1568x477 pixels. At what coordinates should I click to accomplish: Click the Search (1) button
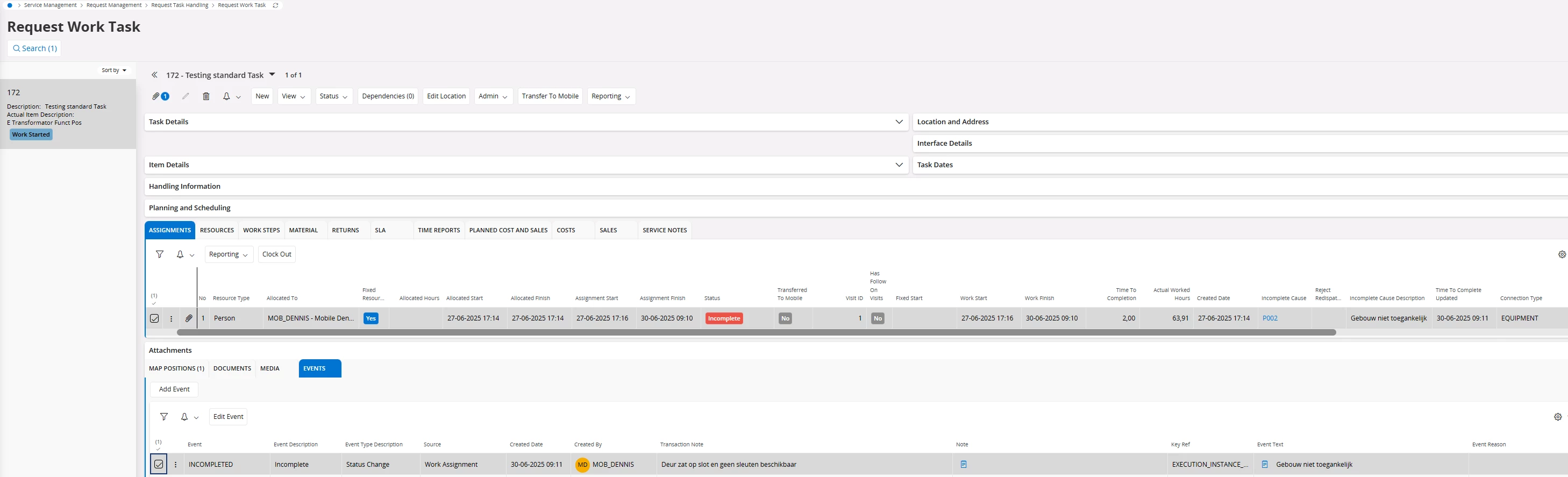tap(35, 49)
